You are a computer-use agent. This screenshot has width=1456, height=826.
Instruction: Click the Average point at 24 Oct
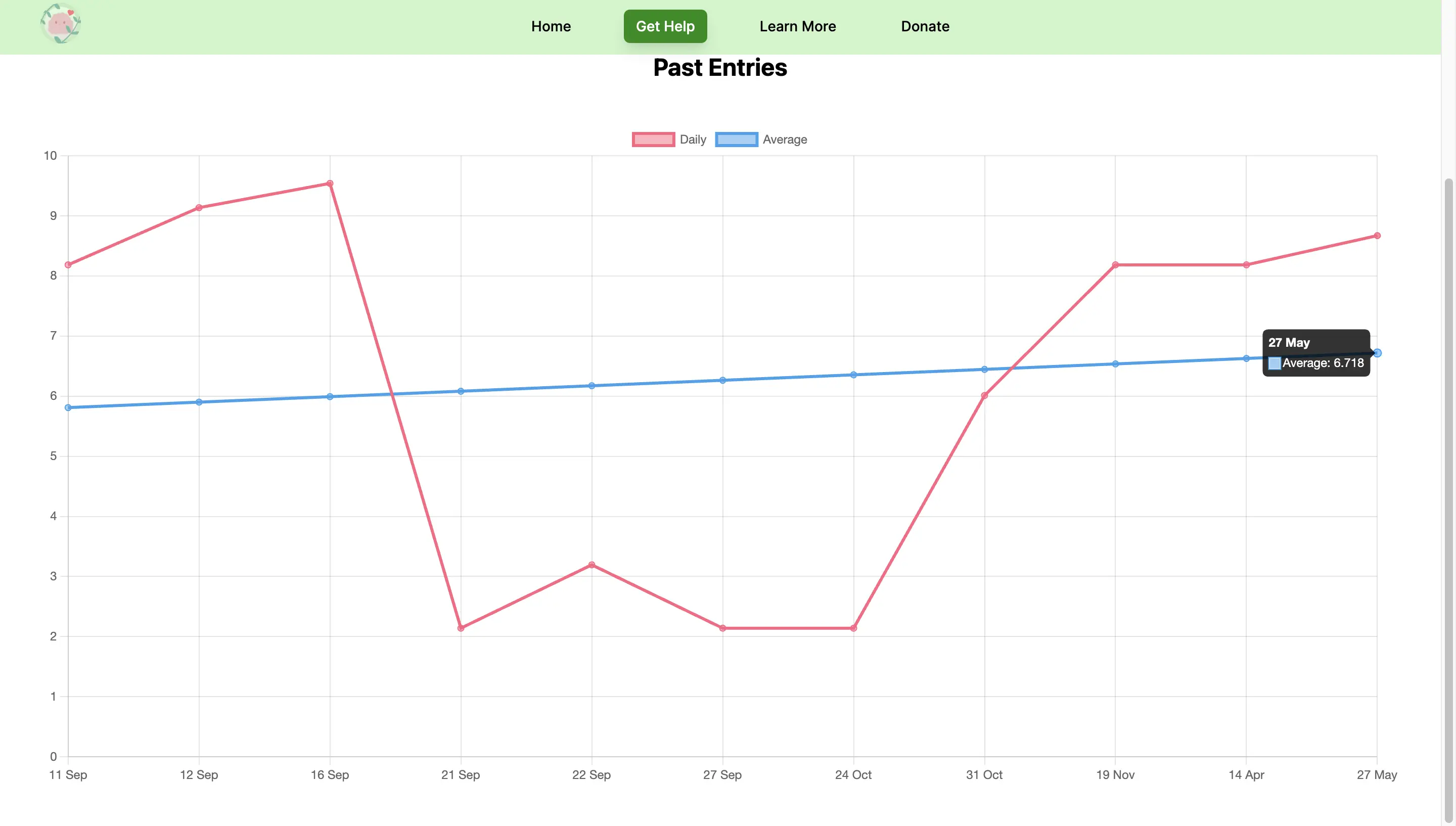coord(853,375)
